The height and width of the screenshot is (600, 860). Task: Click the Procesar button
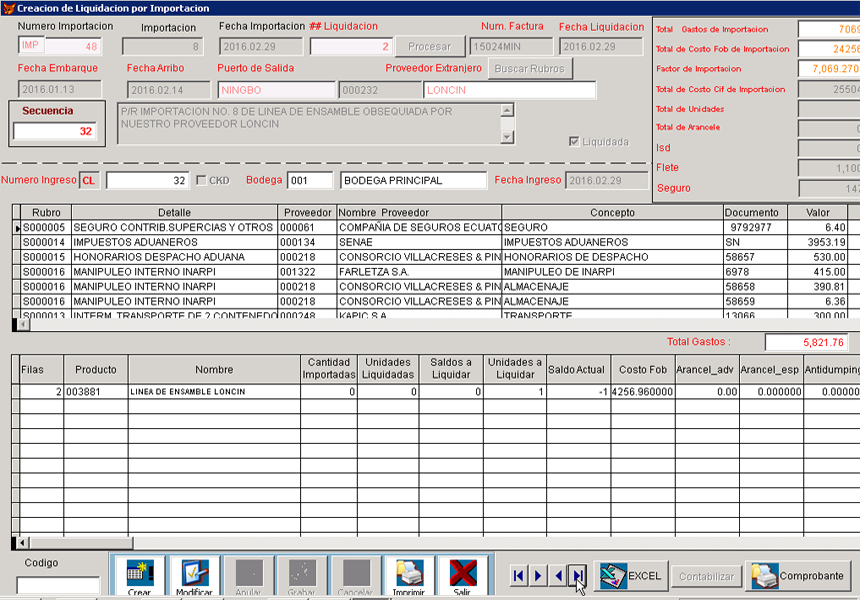point(429,46)
